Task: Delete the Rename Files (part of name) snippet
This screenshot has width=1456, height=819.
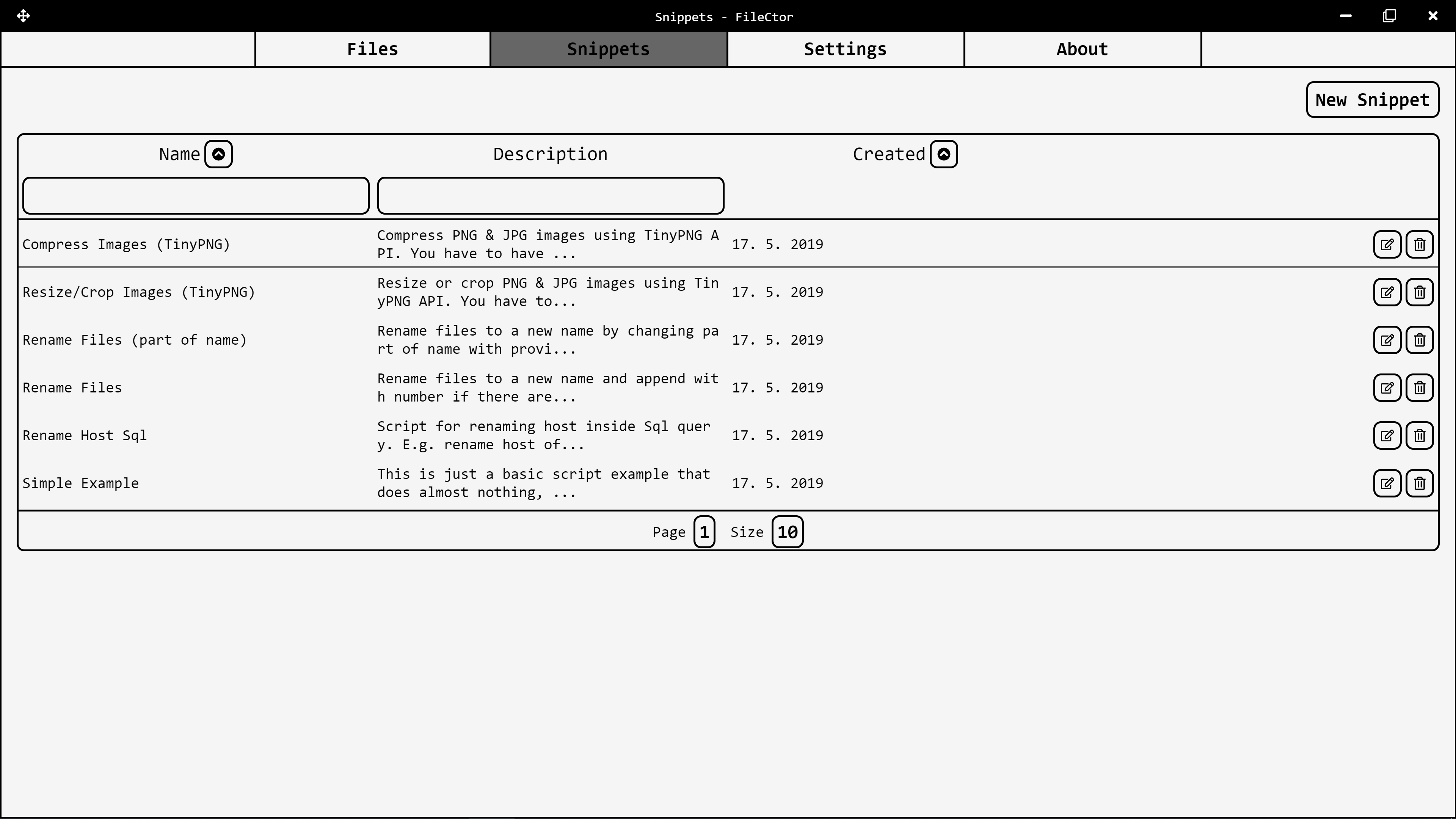Action: (x=1419, y=340)
